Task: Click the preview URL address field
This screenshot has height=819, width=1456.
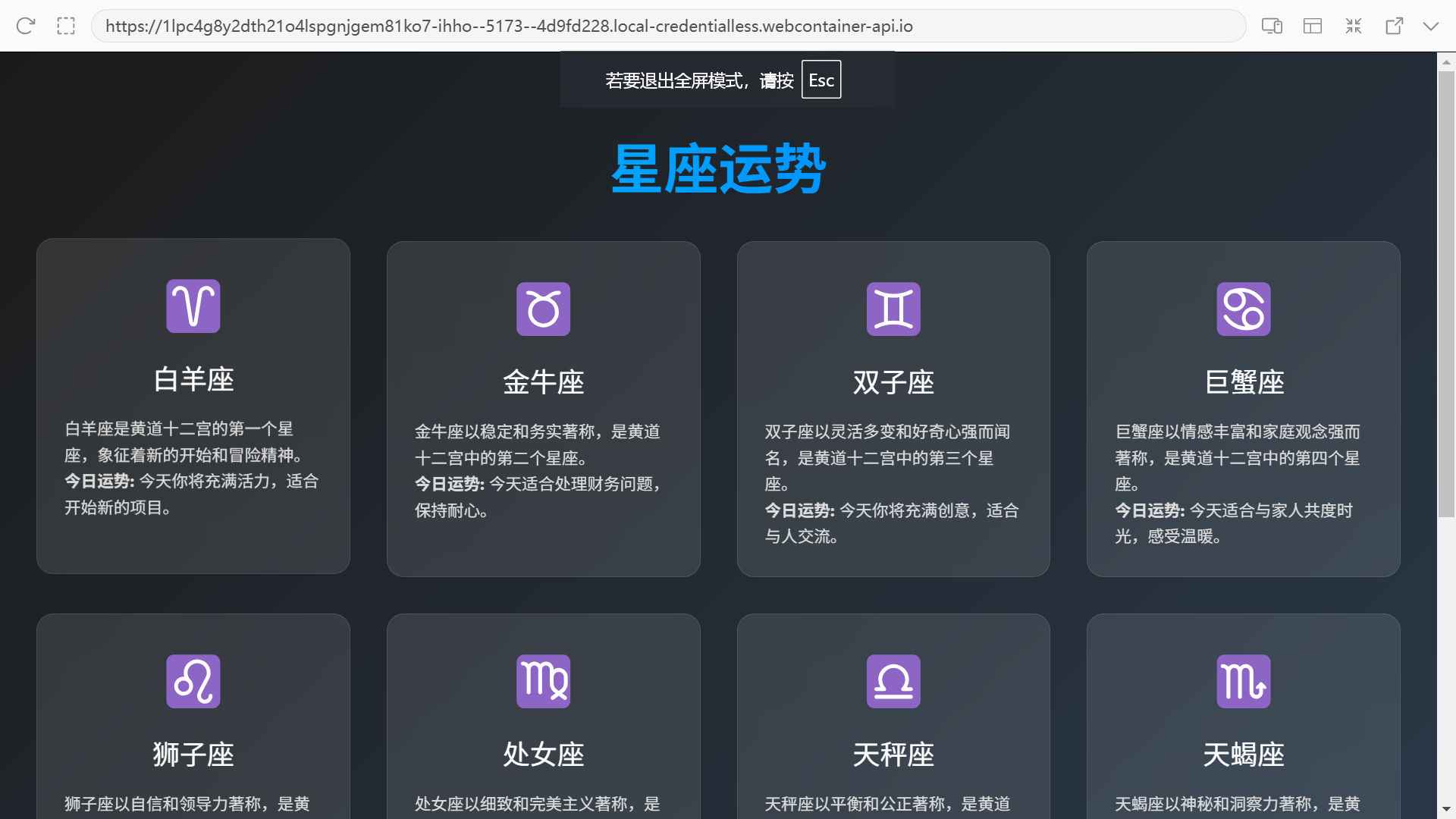Action: pos(668,26)
